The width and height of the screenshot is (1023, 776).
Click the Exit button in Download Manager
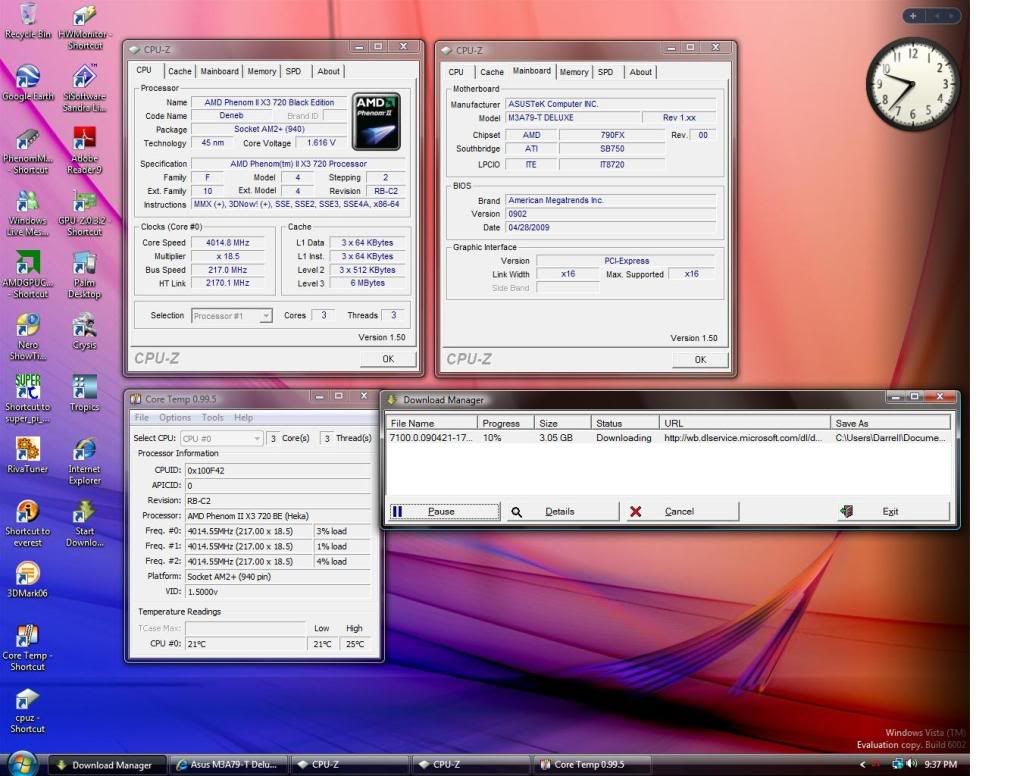click(891, 512)
